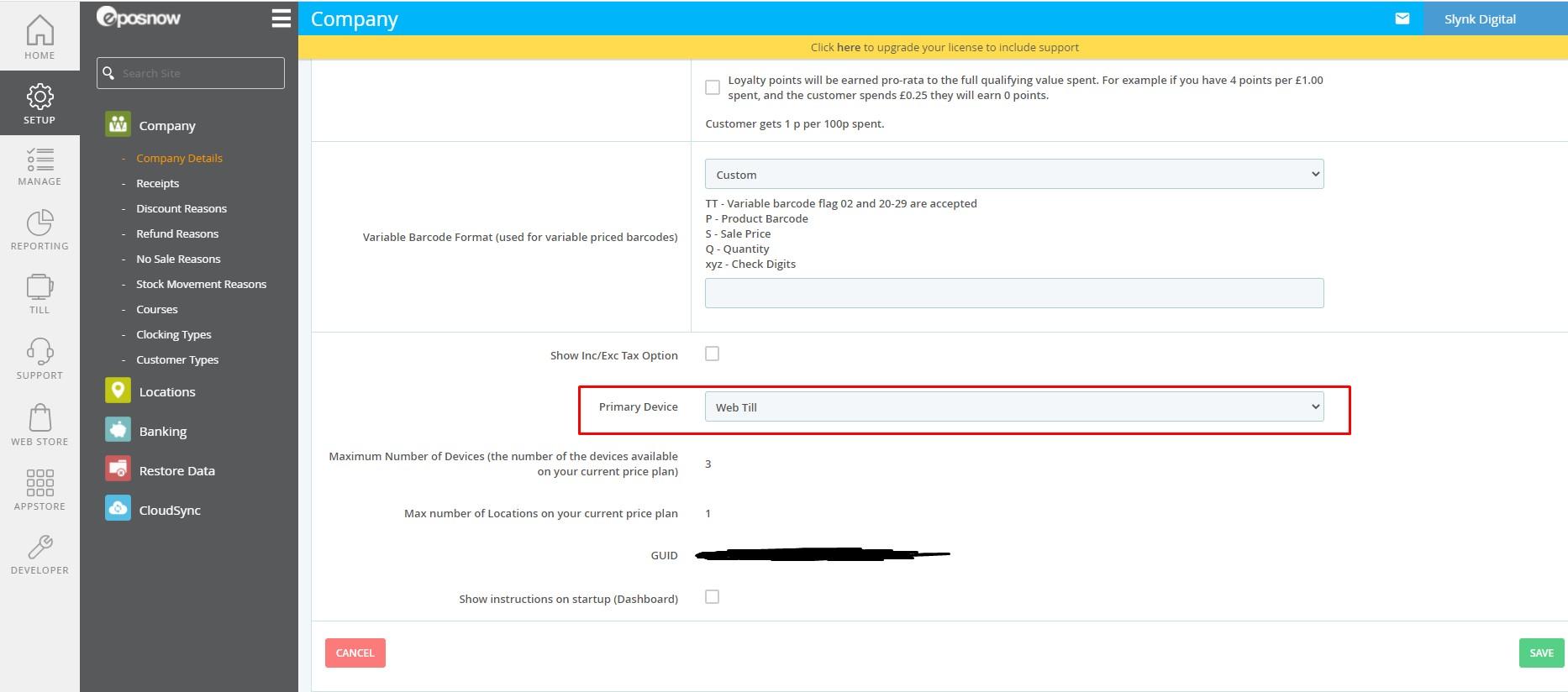Open Discount Reasons menu item
1568x692 pixels.
182,208
